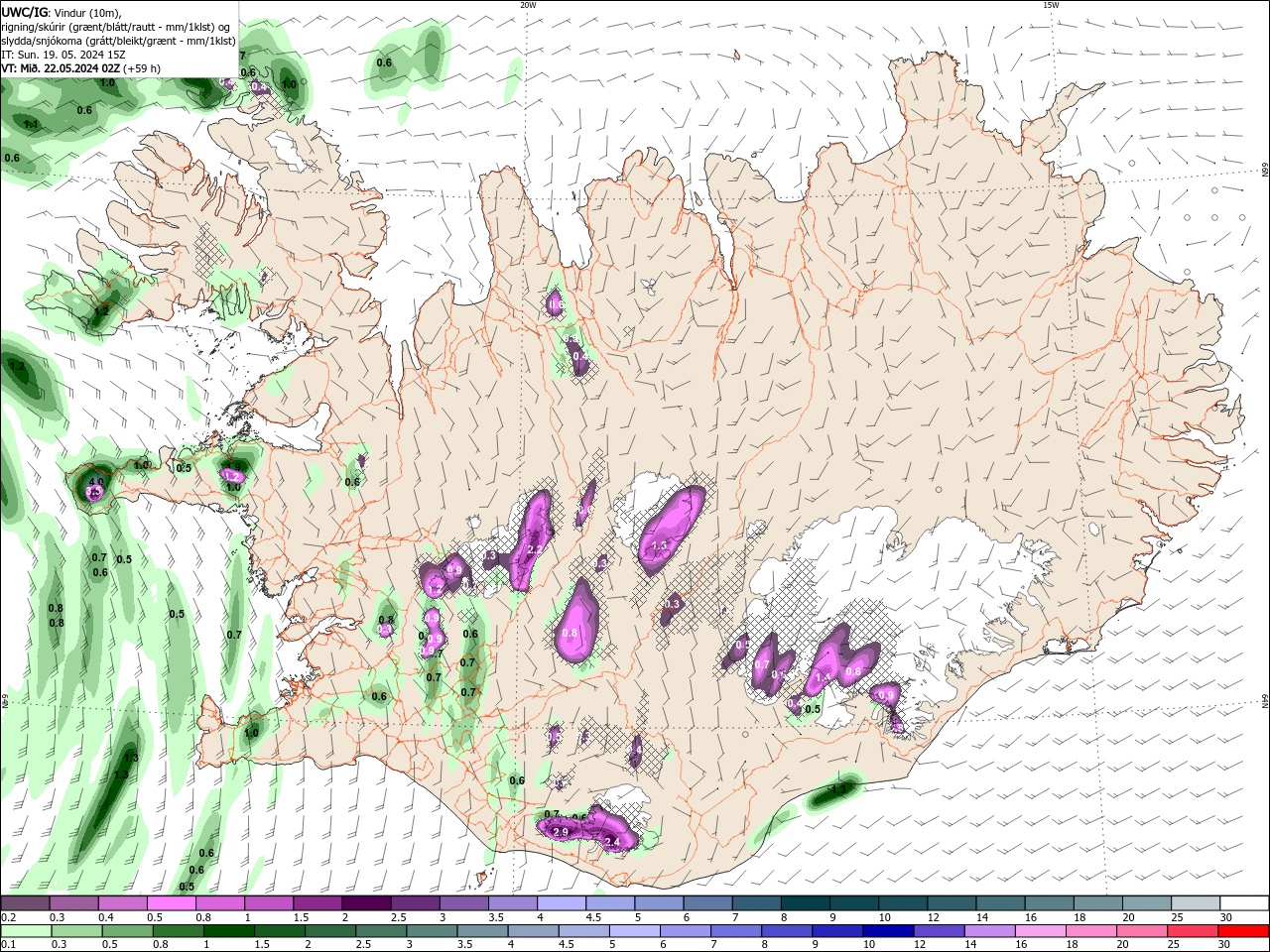
Task: Click the UWC/IG title text
Action: tap(24, 12)
